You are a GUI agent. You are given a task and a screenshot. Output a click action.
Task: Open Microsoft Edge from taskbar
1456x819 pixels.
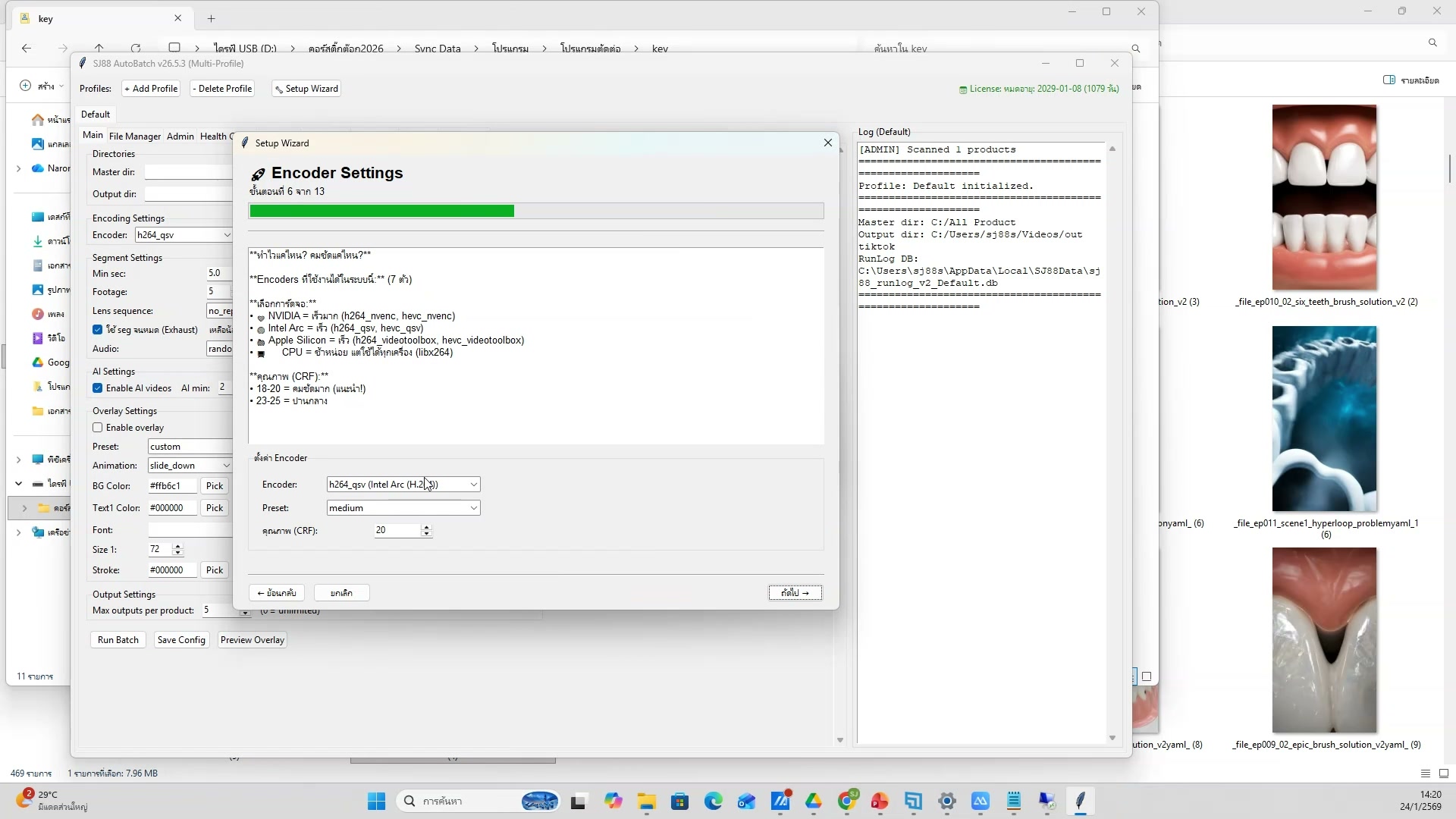tap(713, 802)
